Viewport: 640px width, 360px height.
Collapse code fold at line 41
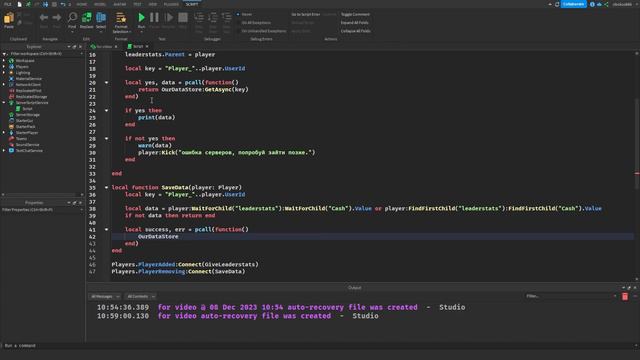coord(107,230)
